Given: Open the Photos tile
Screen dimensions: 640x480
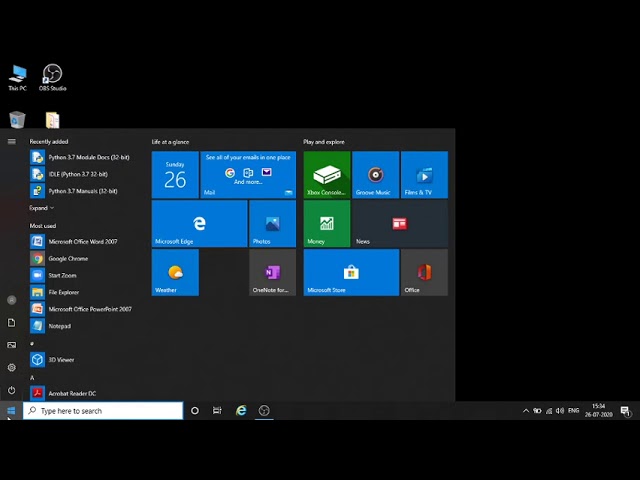Looking at the screenshot, I should point(273,224).
